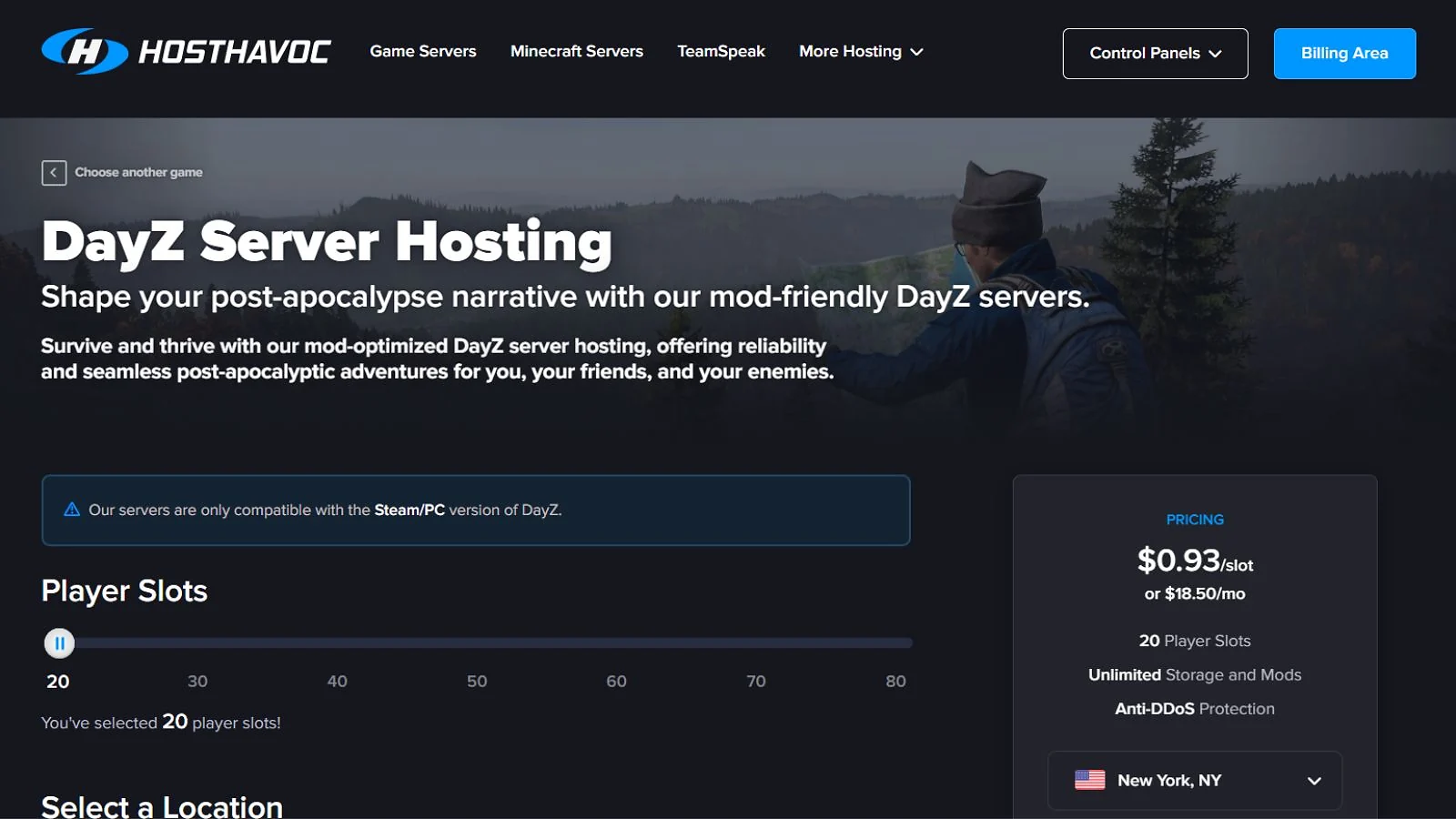Click the 'You've selected 20 player slots!' text

point(161,722)
